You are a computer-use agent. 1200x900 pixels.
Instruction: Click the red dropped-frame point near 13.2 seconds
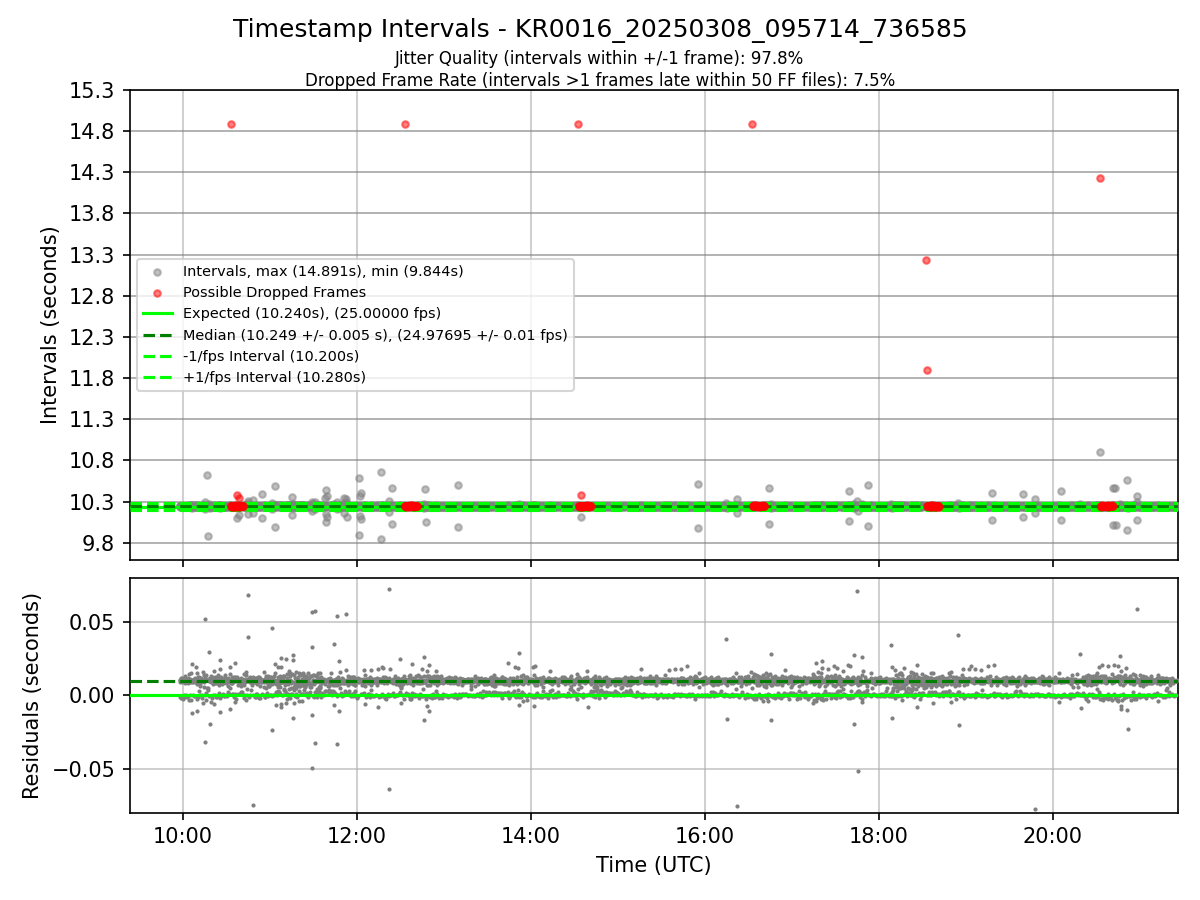point(926,260)
